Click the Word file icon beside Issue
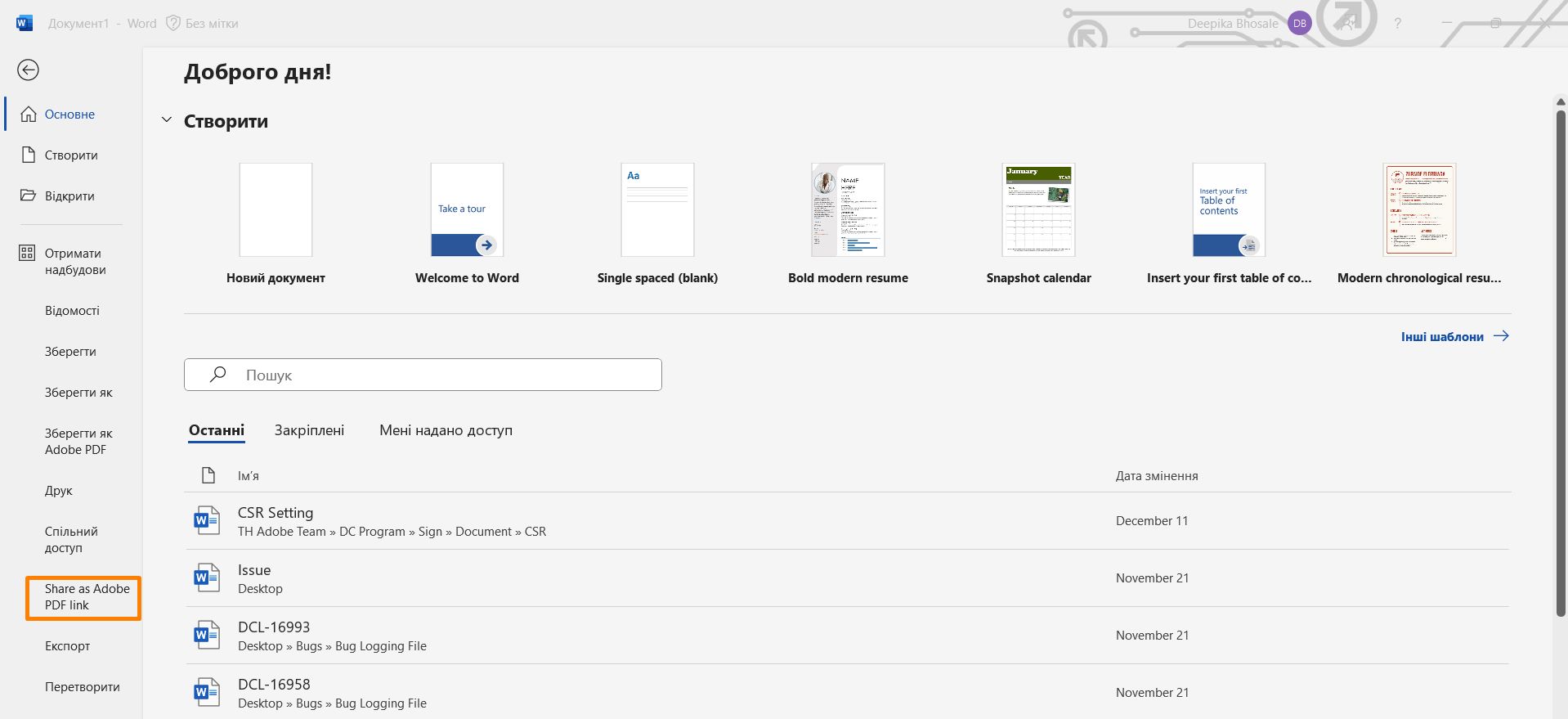The width and height of the screenshot is (1568, 719). click(207, 578)
